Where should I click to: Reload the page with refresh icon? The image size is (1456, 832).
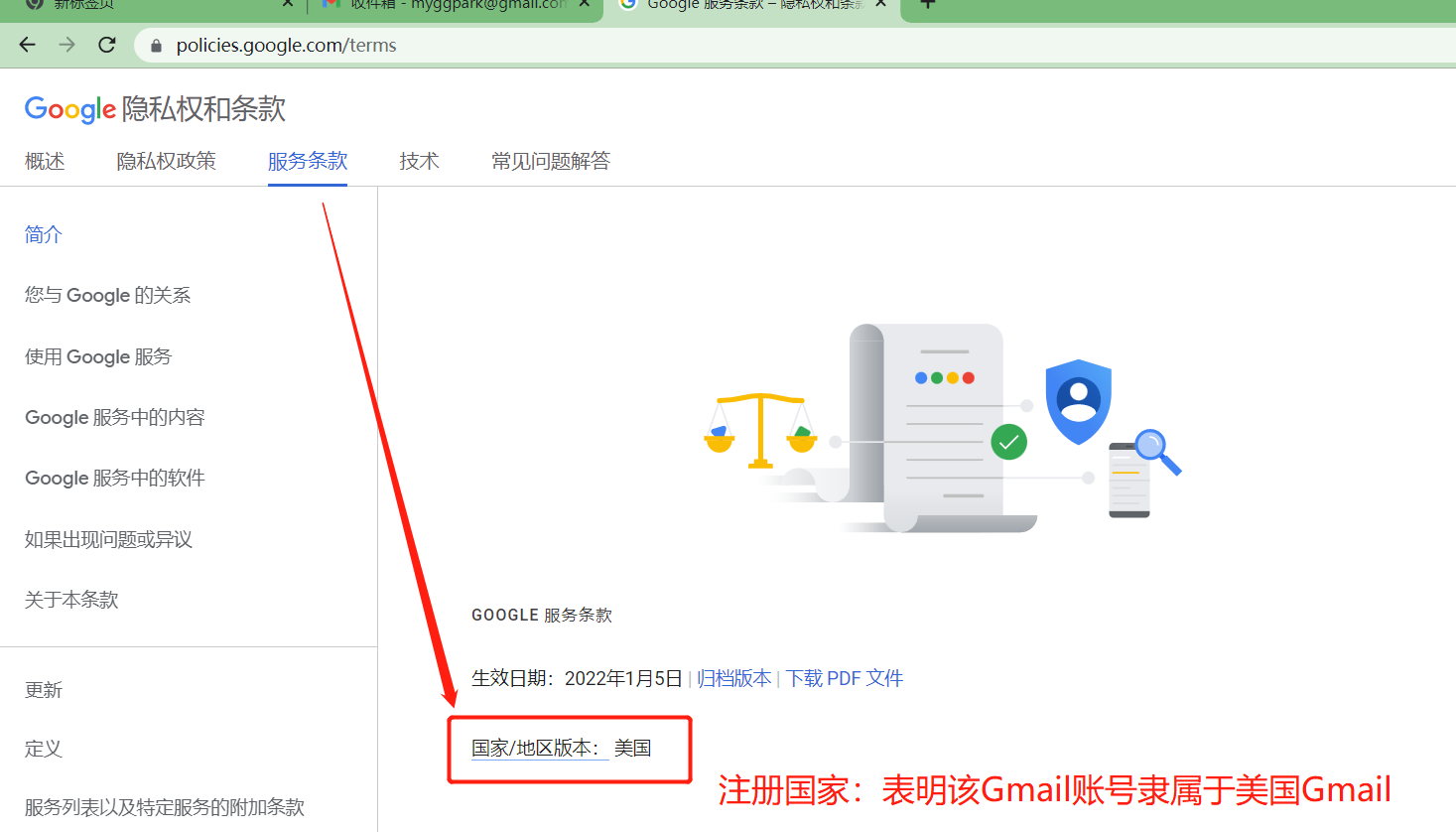pyautogui.click(x=107, y=45)
